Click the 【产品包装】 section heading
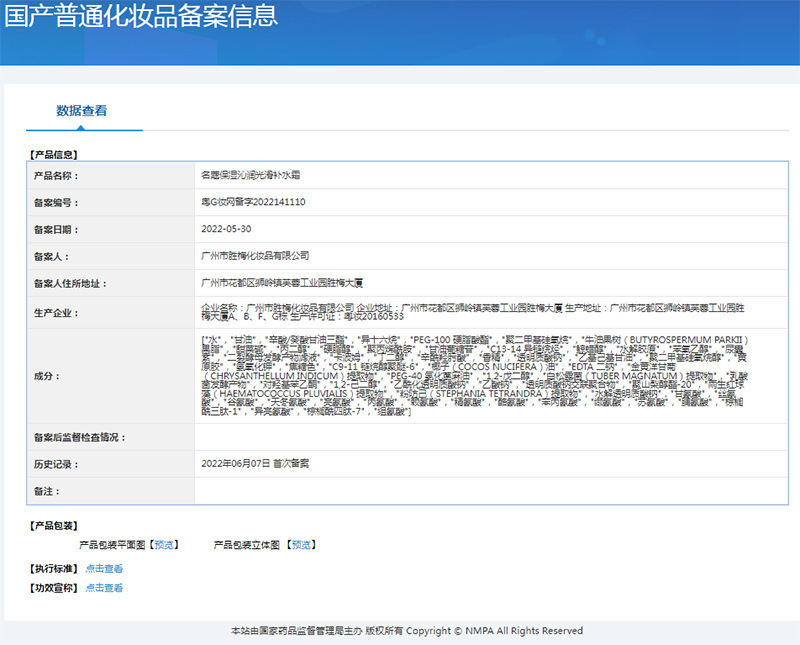 point(54,526)
